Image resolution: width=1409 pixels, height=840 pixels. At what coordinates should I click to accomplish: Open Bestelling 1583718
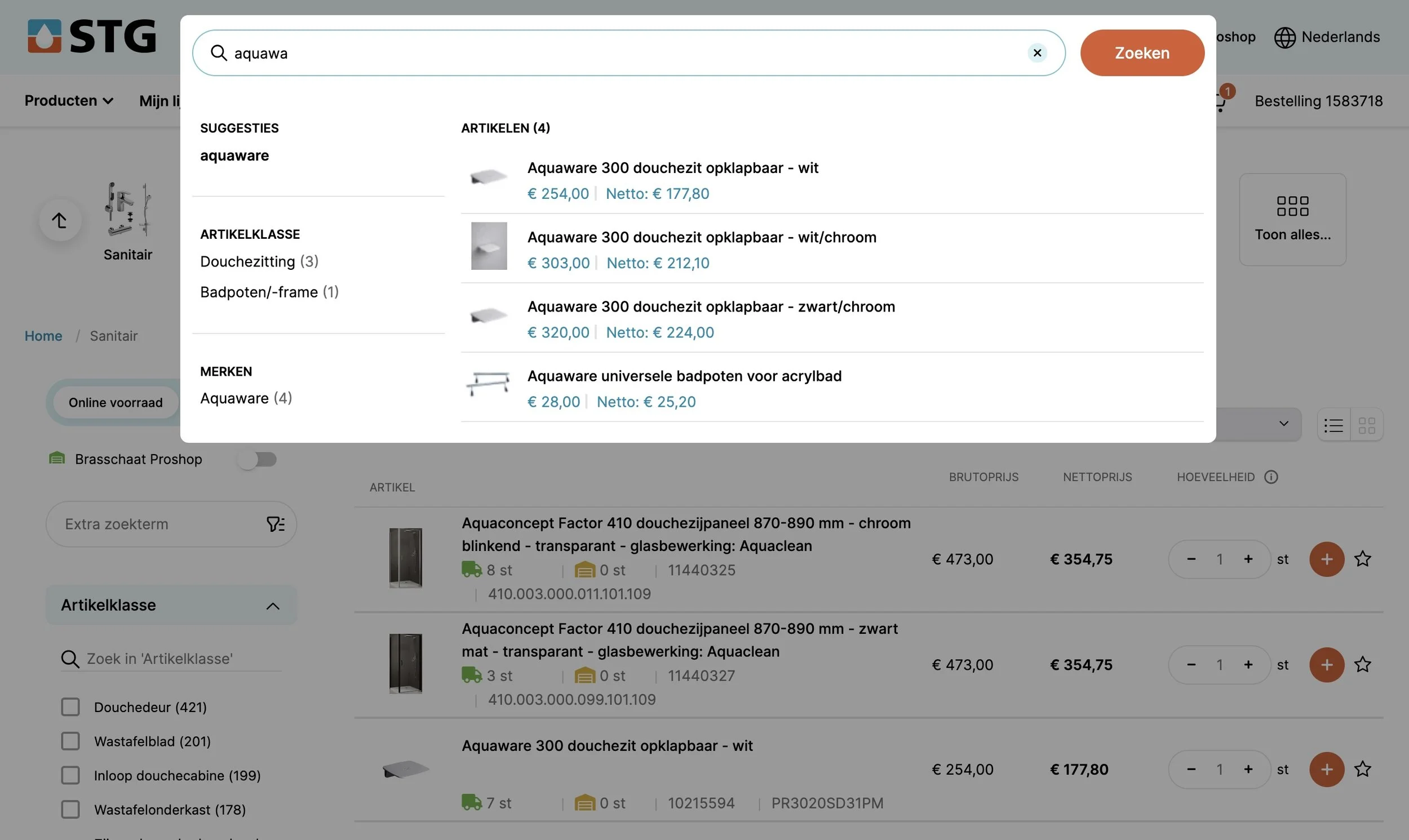tap(1318, 101)
